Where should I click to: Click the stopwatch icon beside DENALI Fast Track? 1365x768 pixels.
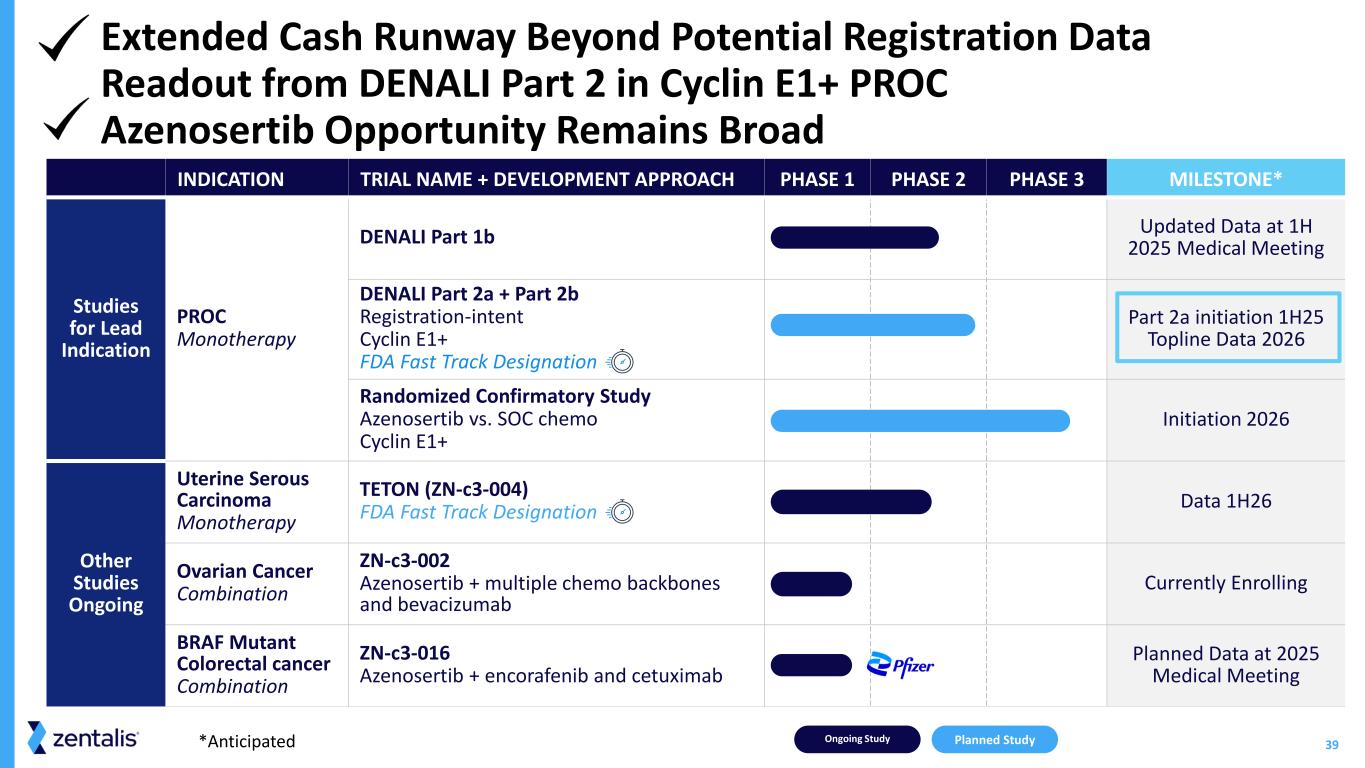pyautogui.click(x=621, y=362)
